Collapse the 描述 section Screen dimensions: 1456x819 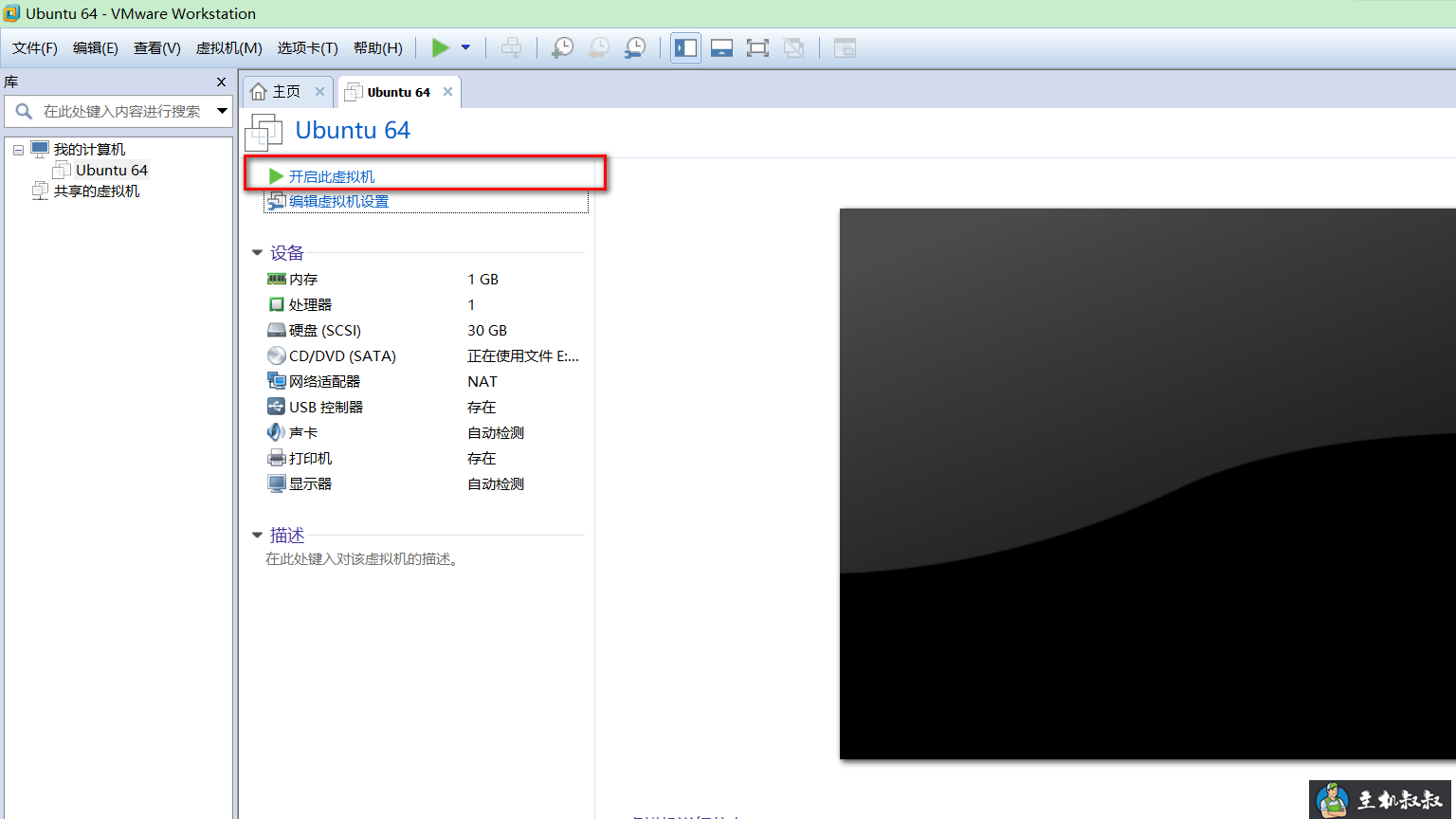pos(257,536)
